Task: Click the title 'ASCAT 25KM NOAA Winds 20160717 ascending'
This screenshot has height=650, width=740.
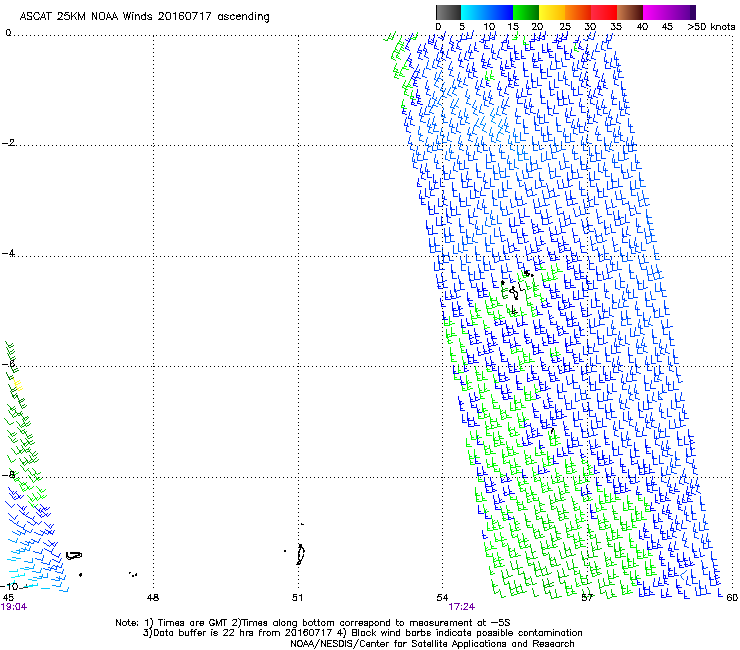Action: click(144, 17)
